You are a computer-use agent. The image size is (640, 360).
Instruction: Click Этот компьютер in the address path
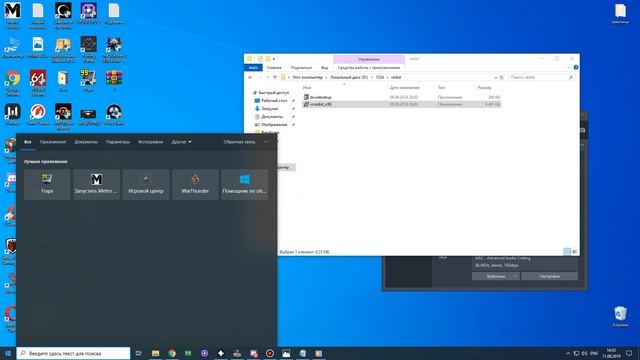(307, 77)
